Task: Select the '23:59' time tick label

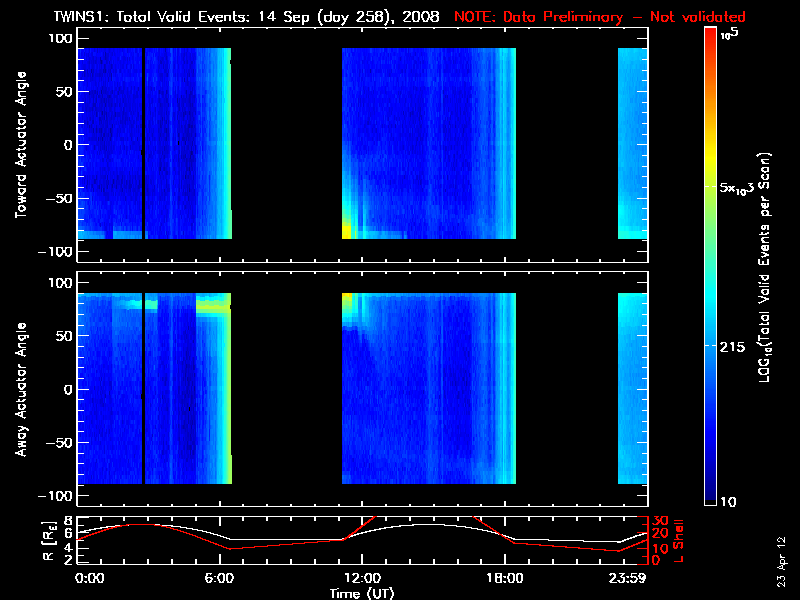Action: pyautogui.click(x=630, y=578)
